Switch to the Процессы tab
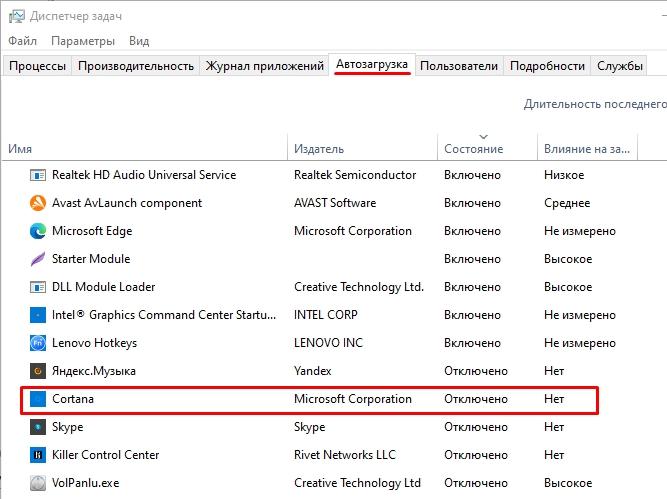The width and height of the screenshot is (667, 499). pos(37,66)
